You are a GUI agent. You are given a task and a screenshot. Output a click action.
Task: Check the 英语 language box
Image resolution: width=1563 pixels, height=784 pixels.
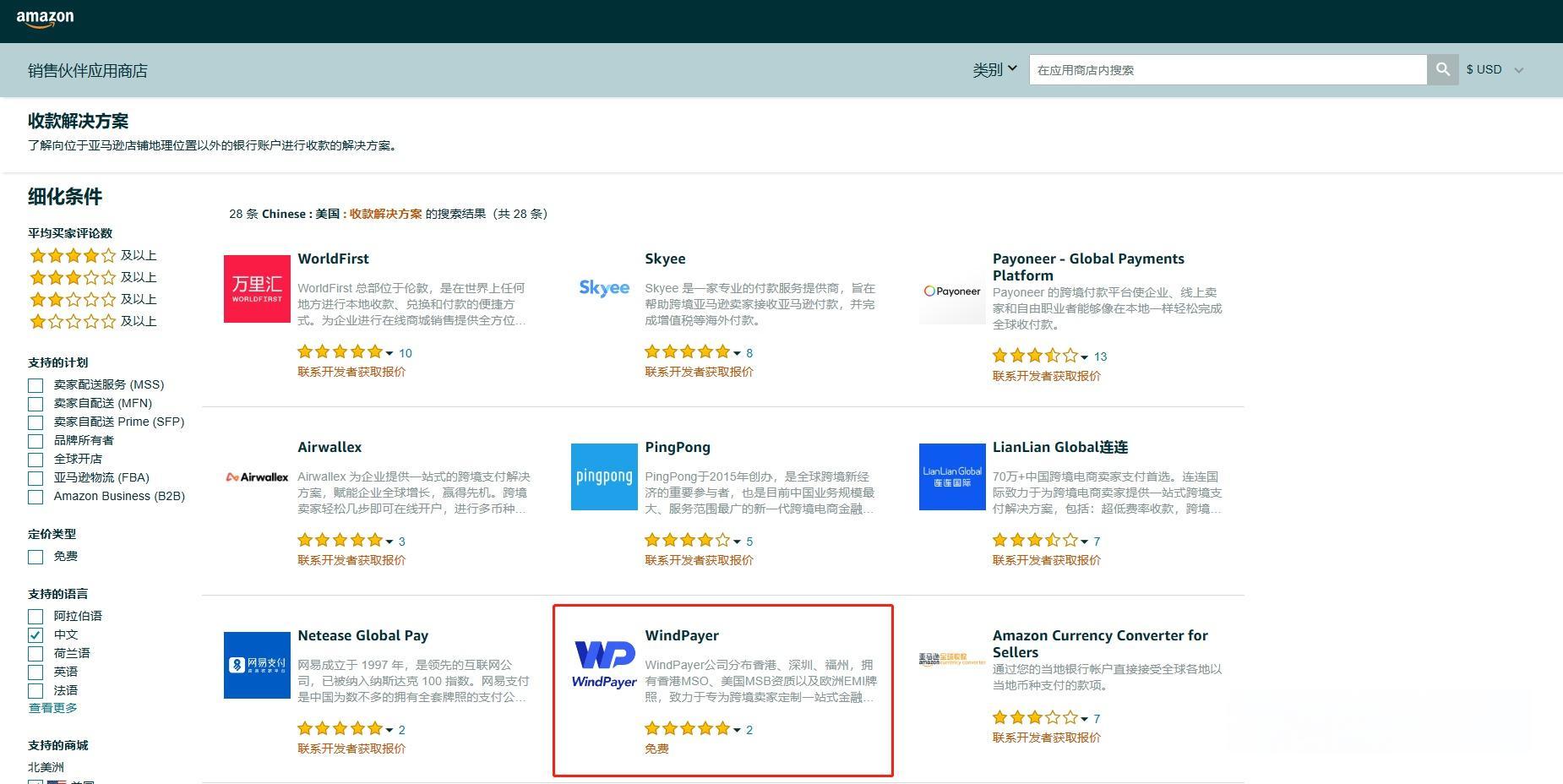[x=35, y=672]
